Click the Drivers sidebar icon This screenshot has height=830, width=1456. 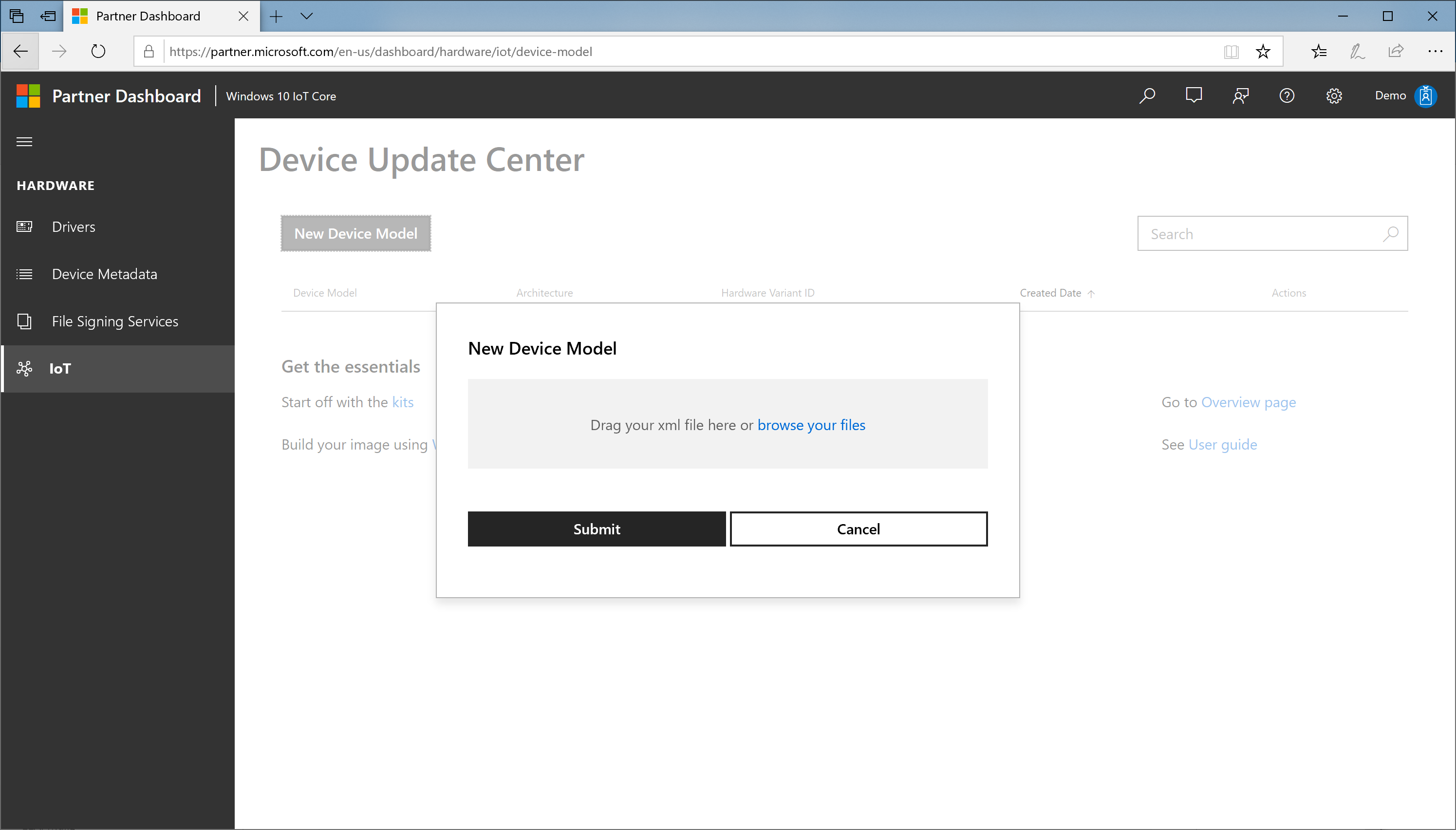coord(27,226)
